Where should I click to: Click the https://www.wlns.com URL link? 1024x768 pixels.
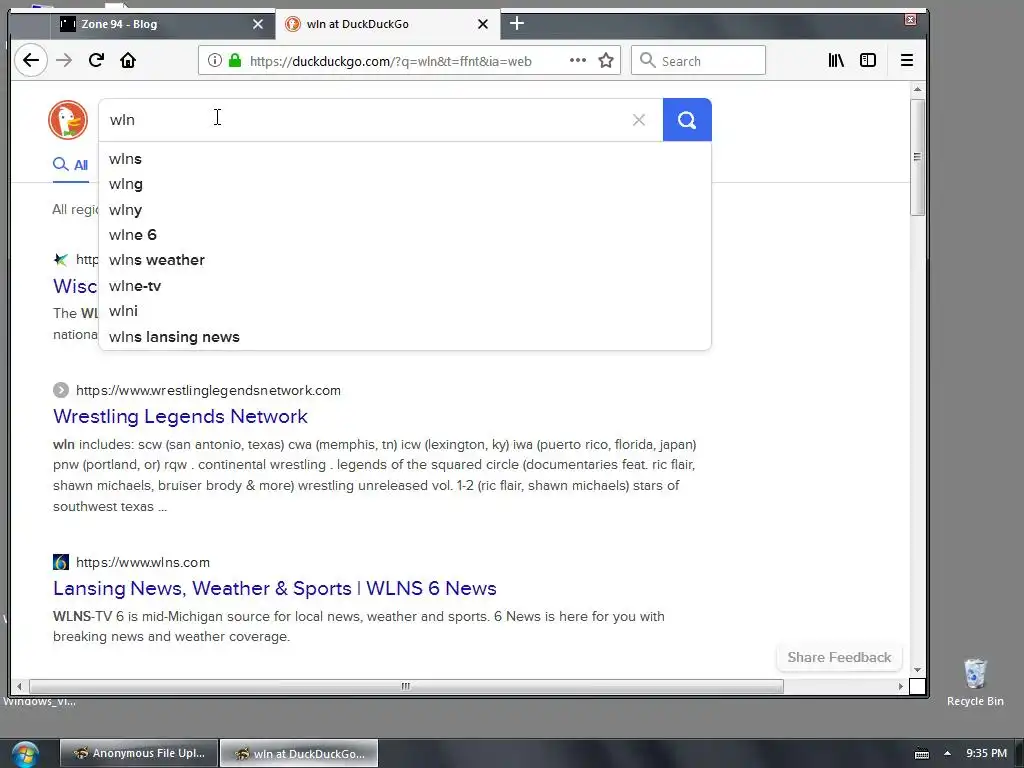[143, 562]
